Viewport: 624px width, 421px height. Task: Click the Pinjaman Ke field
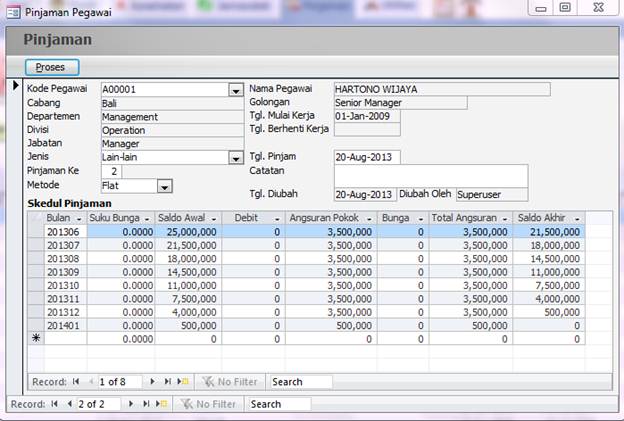(x=111, y=172)
